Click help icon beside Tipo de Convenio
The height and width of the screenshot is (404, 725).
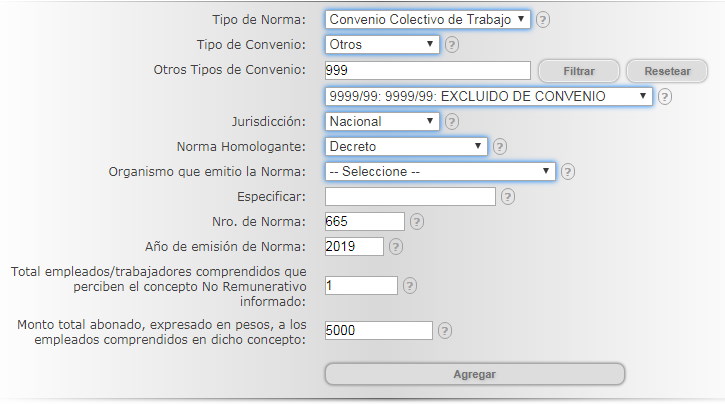coord(452,44)
